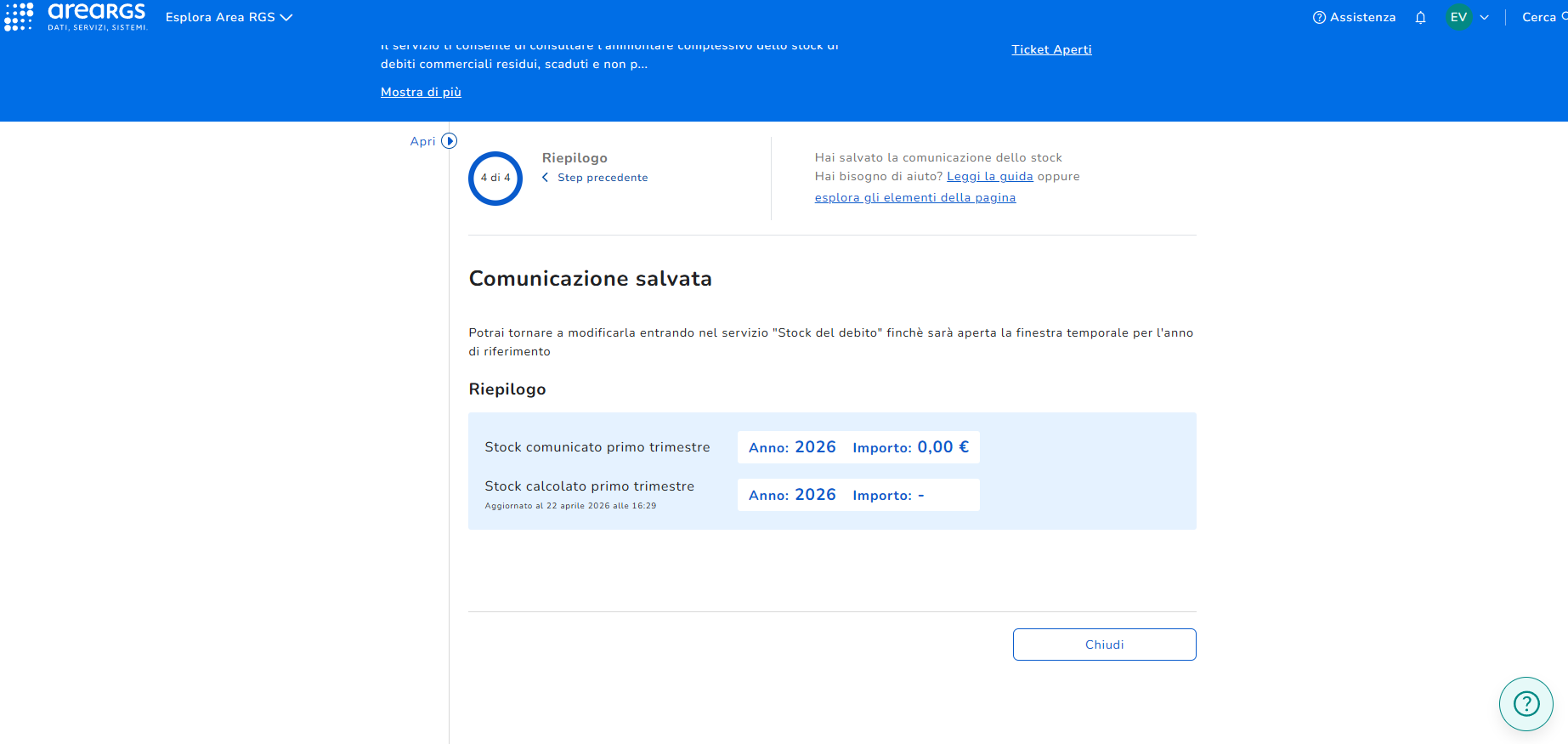Screen dimensions: 1568x744
Task: Expand the Esplora Area RGS menu
Action: [x=229, y=17]
